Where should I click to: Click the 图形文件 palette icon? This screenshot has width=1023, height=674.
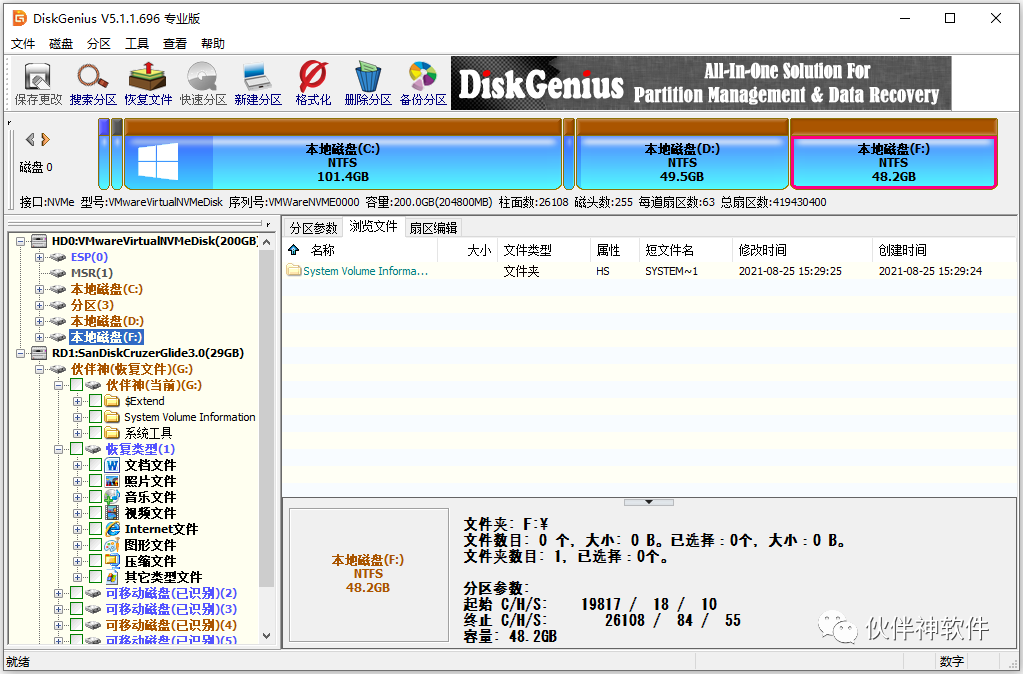point(112,545)
